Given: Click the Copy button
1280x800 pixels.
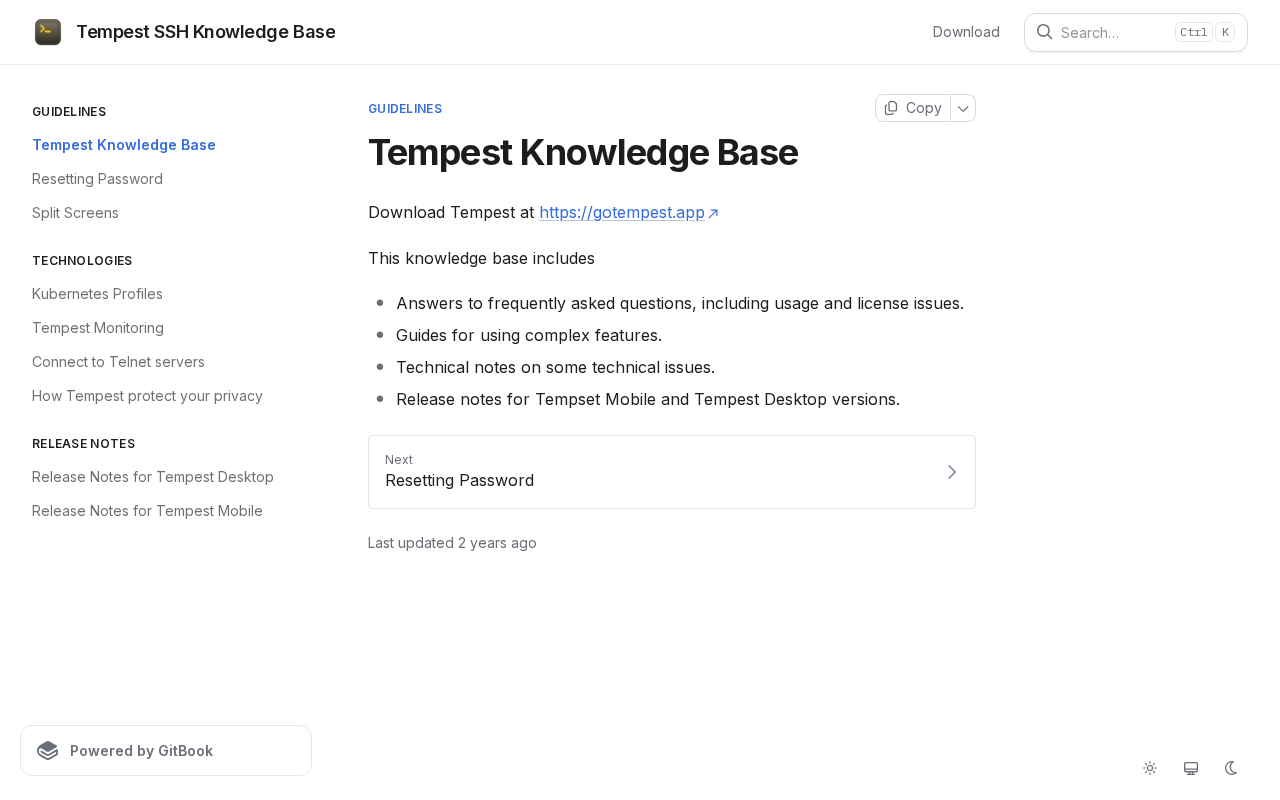Looking at the screenshot, I should click(913, 108).
